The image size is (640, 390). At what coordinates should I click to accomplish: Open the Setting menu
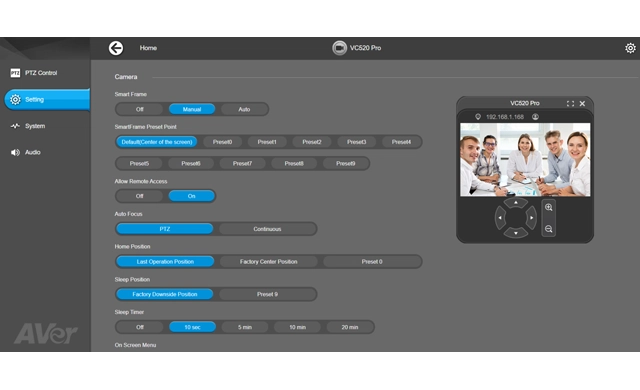(x=47, y=100)
